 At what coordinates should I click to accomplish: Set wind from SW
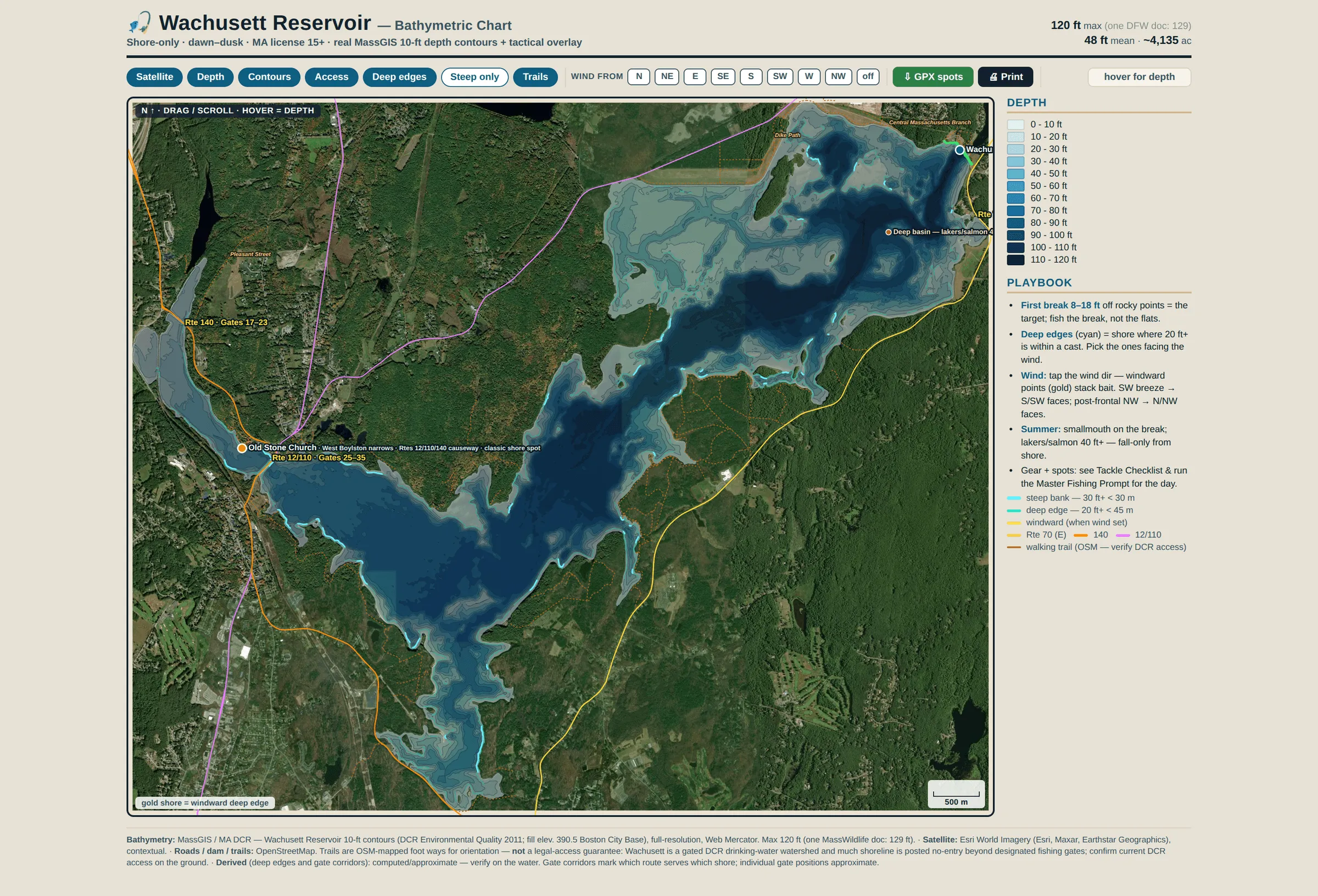pos(780,76)
